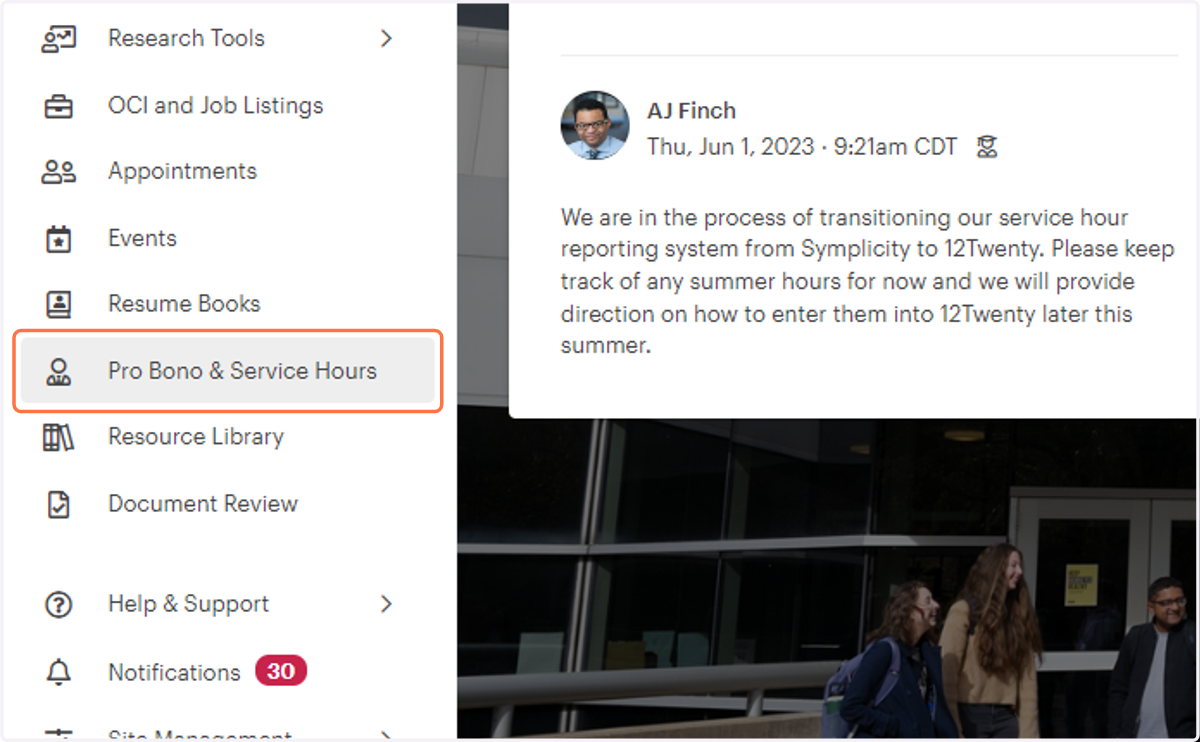
Task: Click the Notifications bell icon
Action: tap(58, 673)
